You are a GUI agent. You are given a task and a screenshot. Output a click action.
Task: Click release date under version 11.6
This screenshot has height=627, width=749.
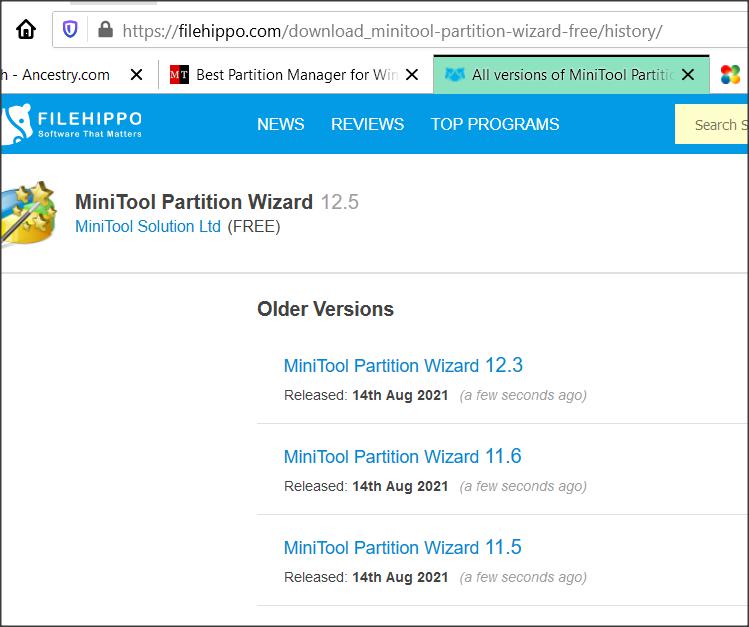[400, 486]
